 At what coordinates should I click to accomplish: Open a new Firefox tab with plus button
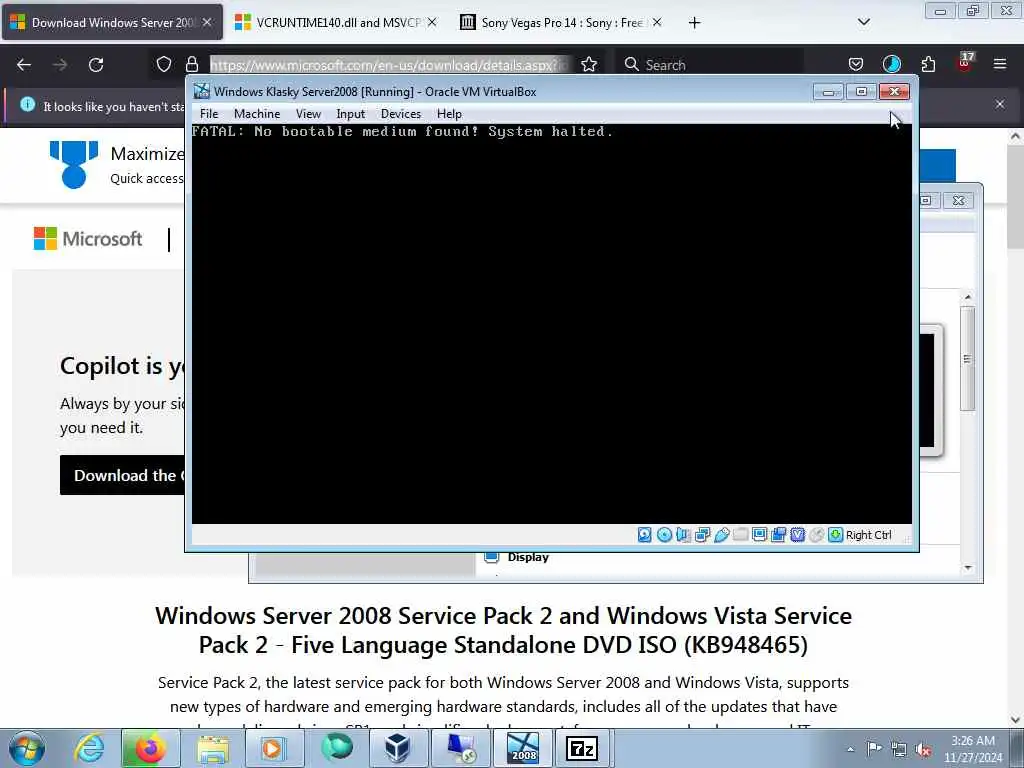tap(694, 23)
